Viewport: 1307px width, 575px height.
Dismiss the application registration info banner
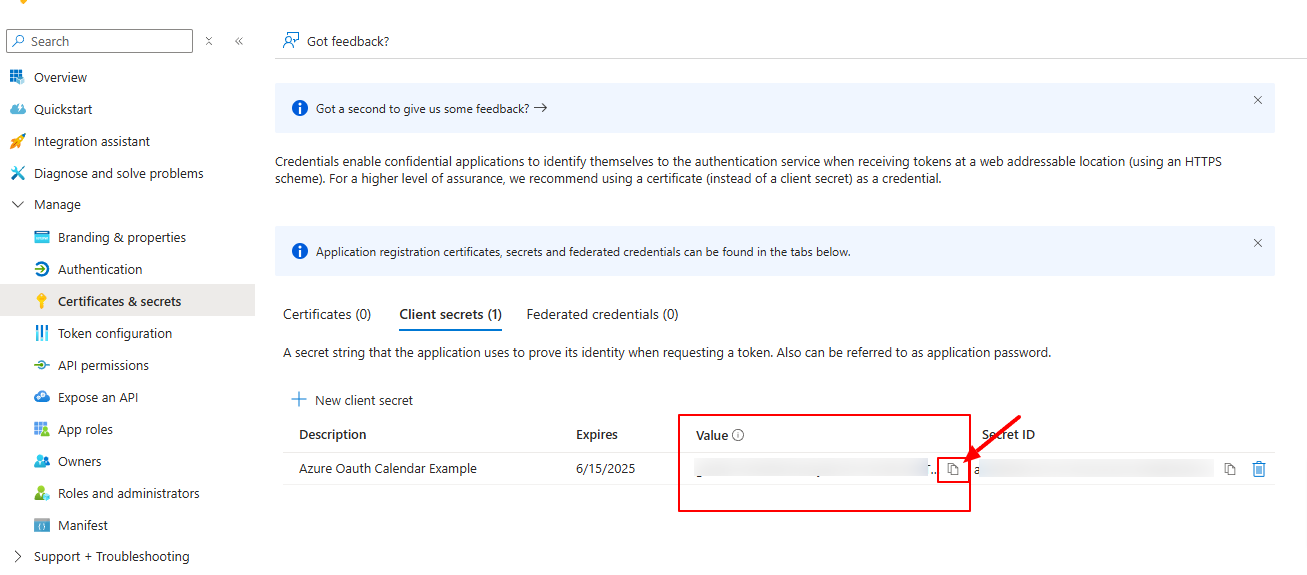coord(1258,243)
